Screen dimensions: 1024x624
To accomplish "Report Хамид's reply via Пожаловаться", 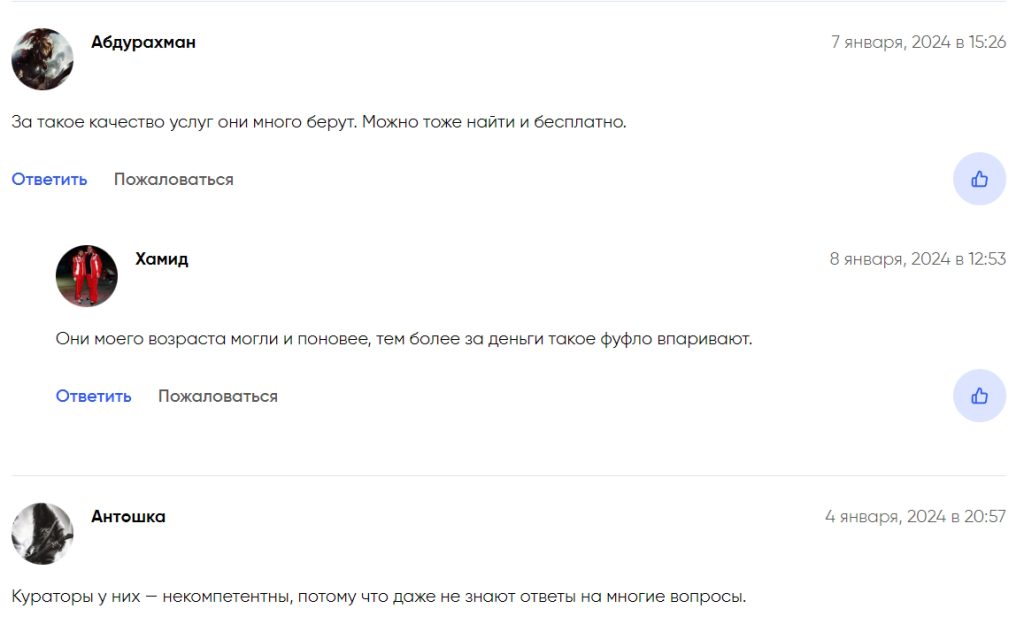I will (x=218, y=396).
